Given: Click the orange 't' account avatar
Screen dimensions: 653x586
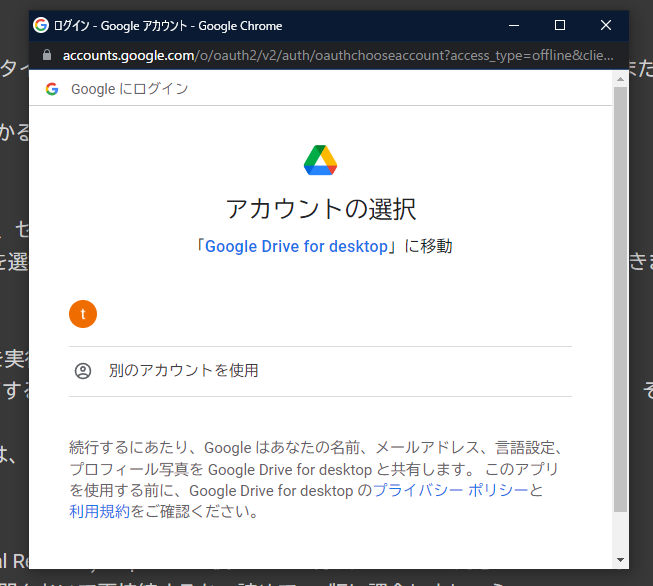Looking at the screenshot, I should click(x=83, y=314).
